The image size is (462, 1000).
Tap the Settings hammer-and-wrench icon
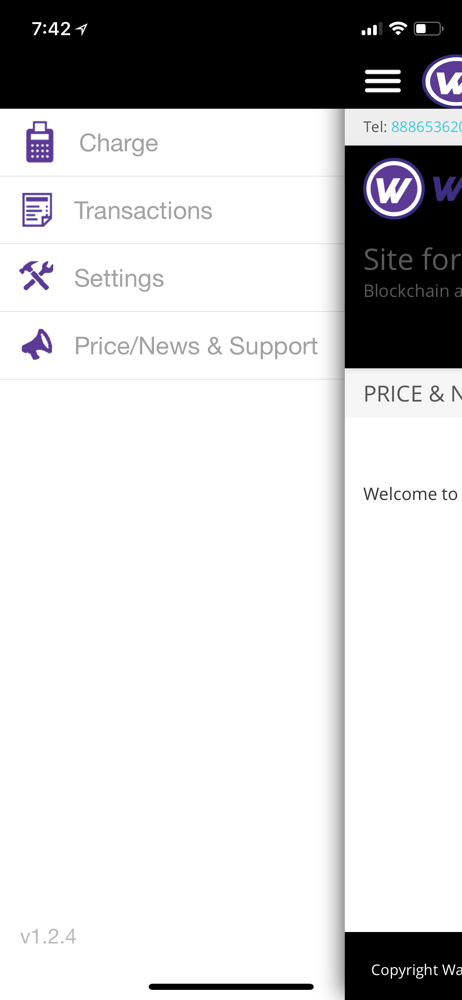(x=36, y=277)
